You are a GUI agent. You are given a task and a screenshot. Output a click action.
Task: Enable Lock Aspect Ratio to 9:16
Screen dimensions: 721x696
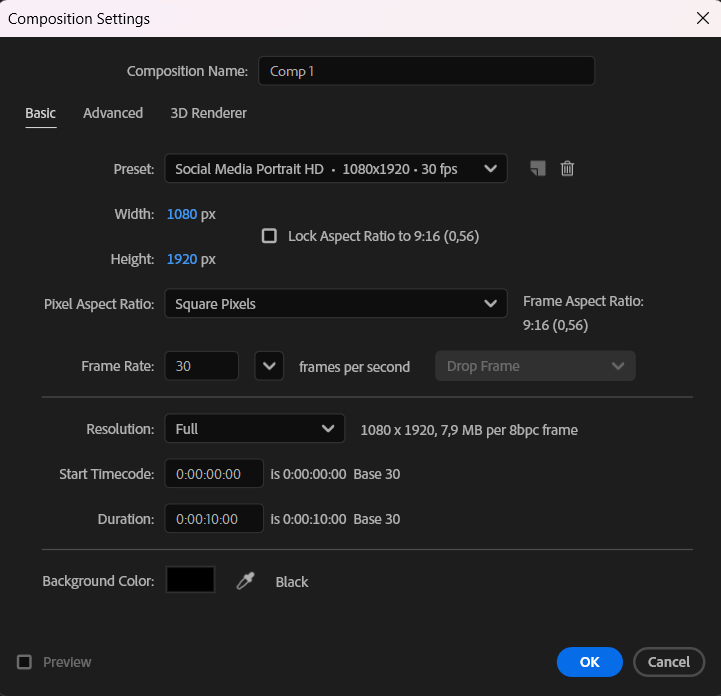coord(269,236)
